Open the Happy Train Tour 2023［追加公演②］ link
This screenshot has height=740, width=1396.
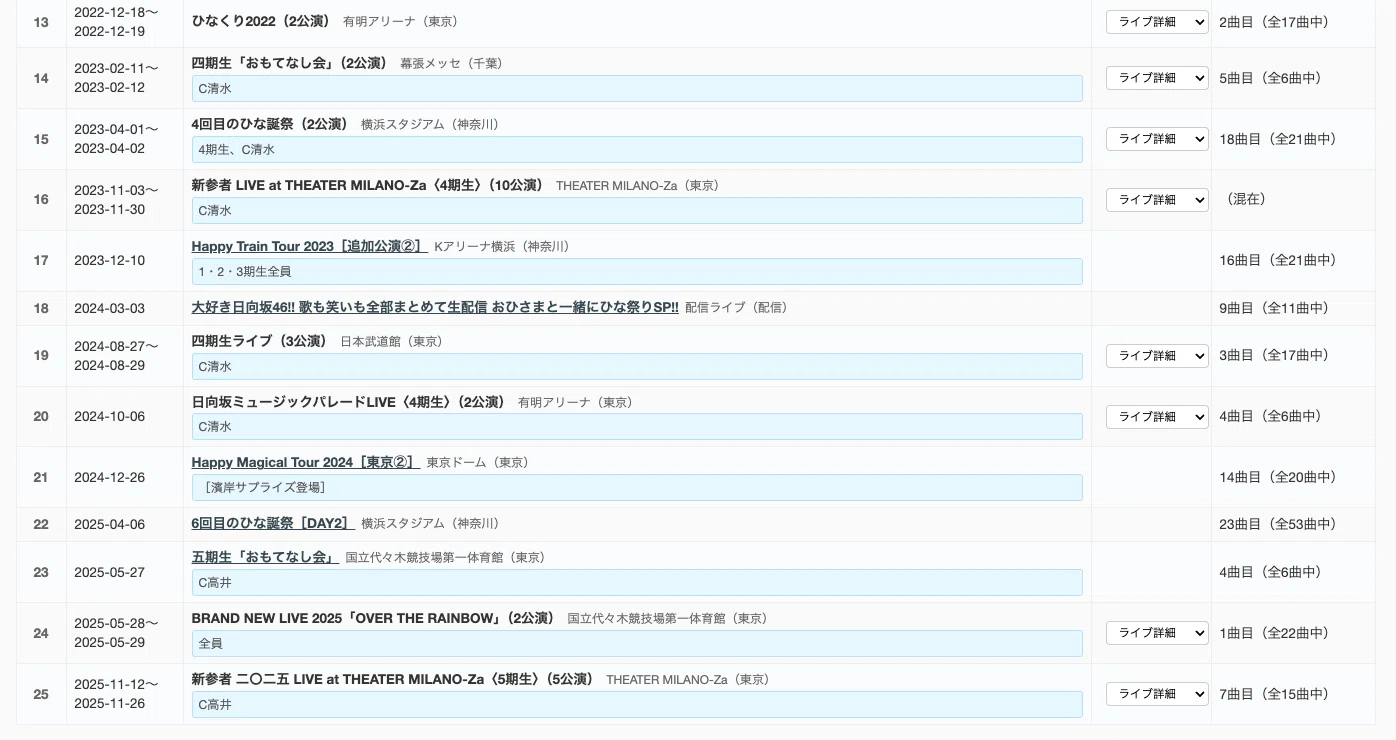pos(309,246)
